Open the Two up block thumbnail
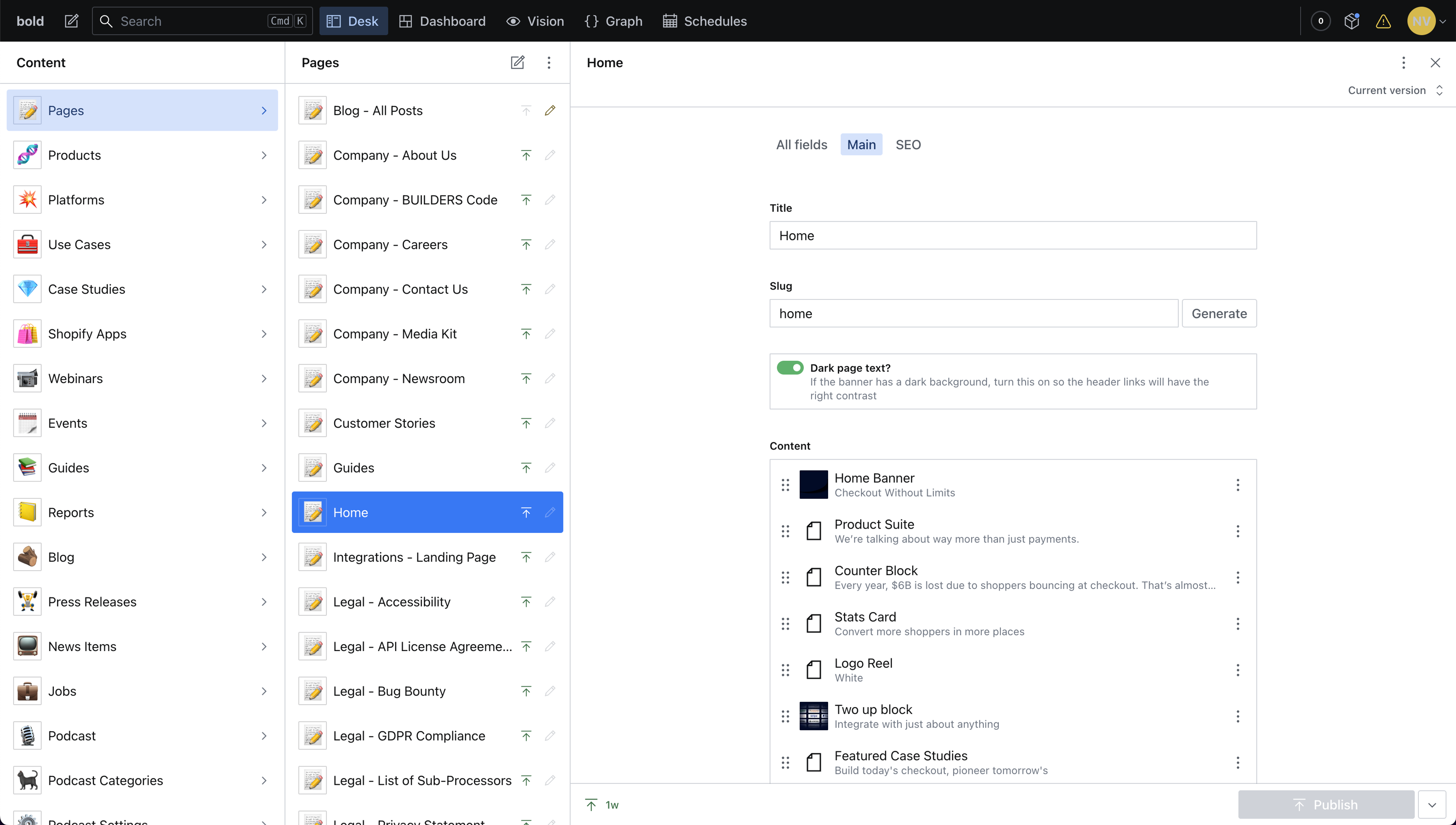 [813, 716]
